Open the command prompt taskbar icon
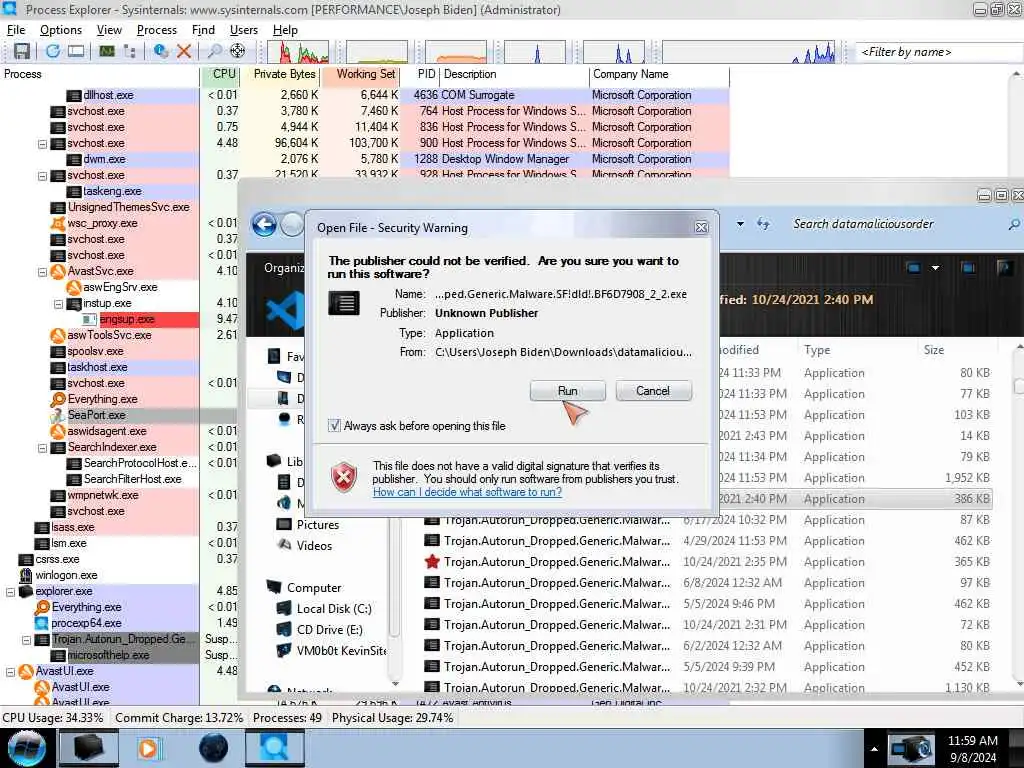Screen dimensions: 1024x768 [89, 748]
